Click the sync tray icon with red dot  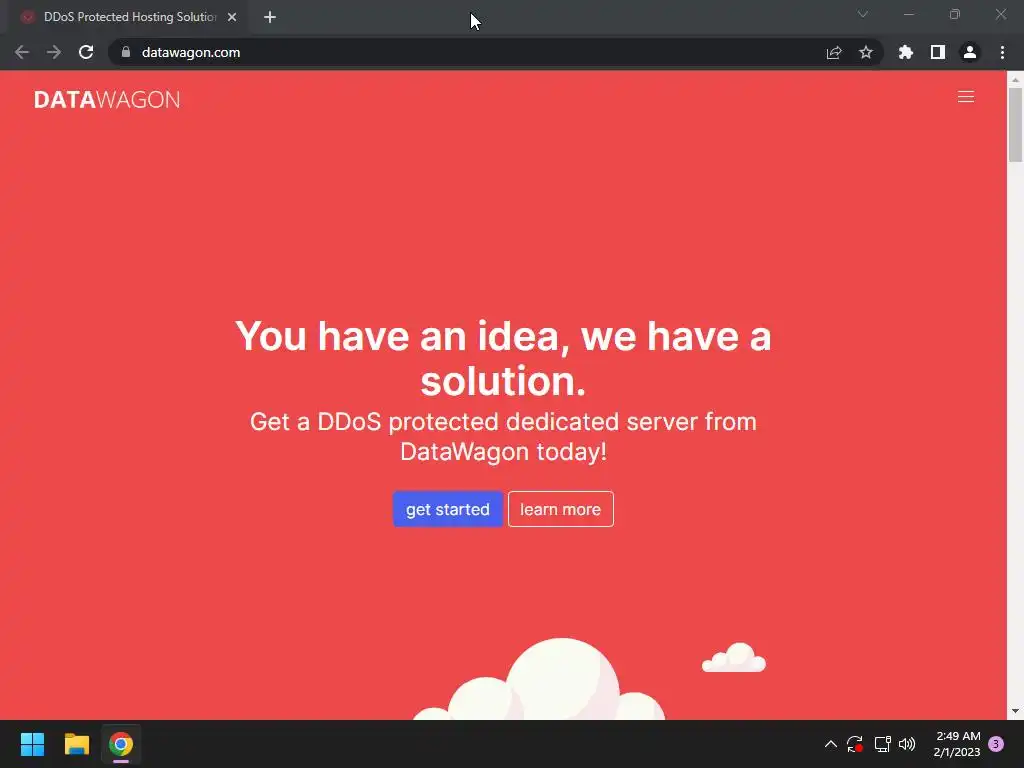855,744
